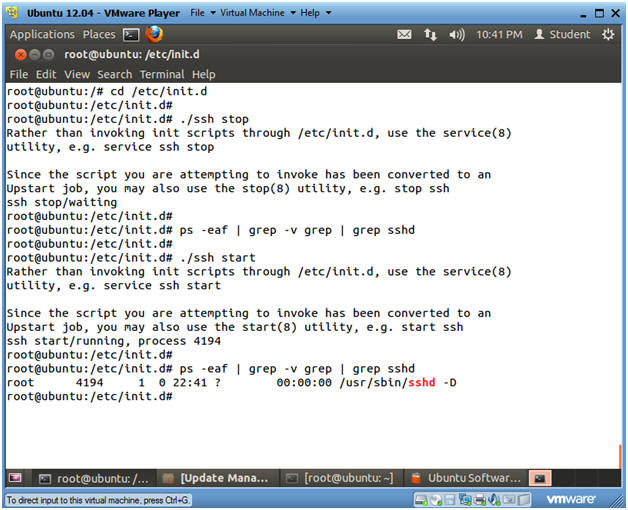Click the VMware message log envelope icon
628x510 pixels.
click(x=509, y=500)
